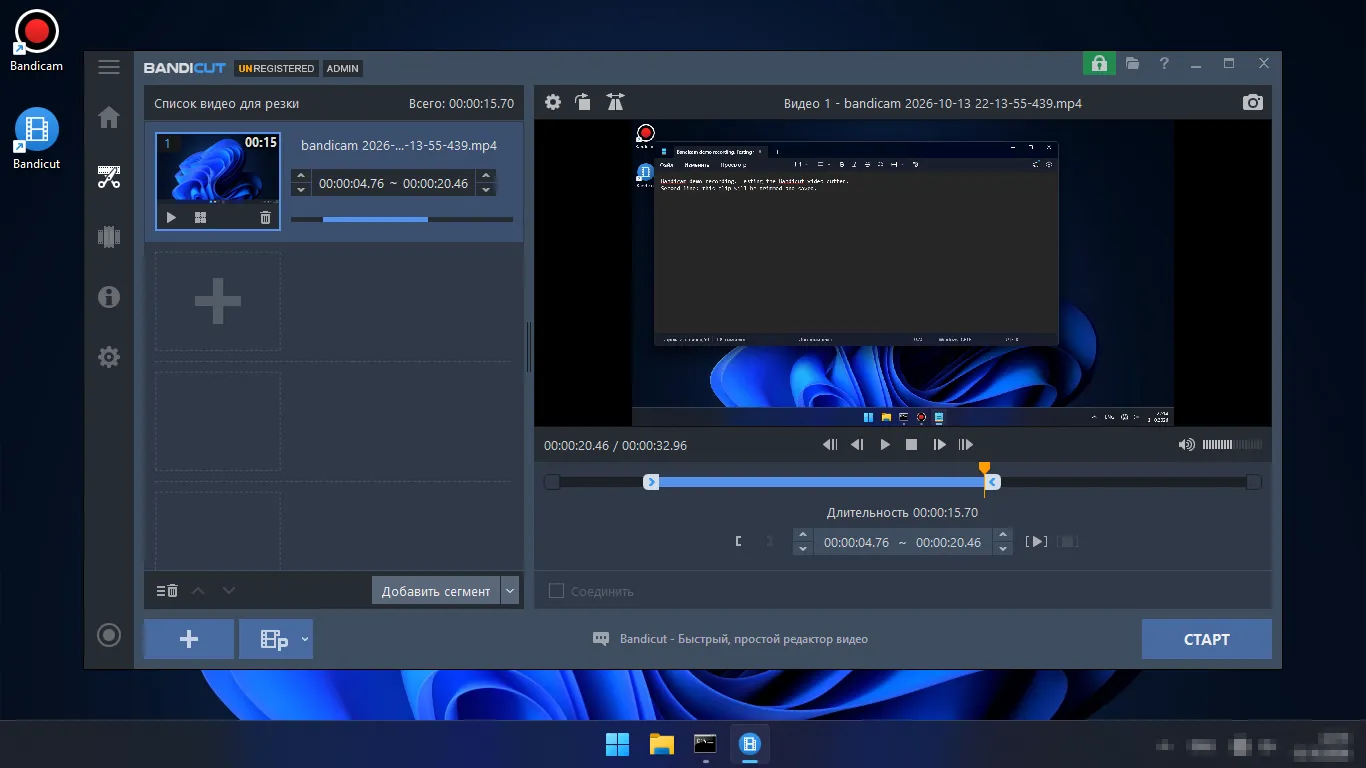Delete the segment using its trash icon
The height and width of the screenshot is (768, 1366).
point(265,217)
